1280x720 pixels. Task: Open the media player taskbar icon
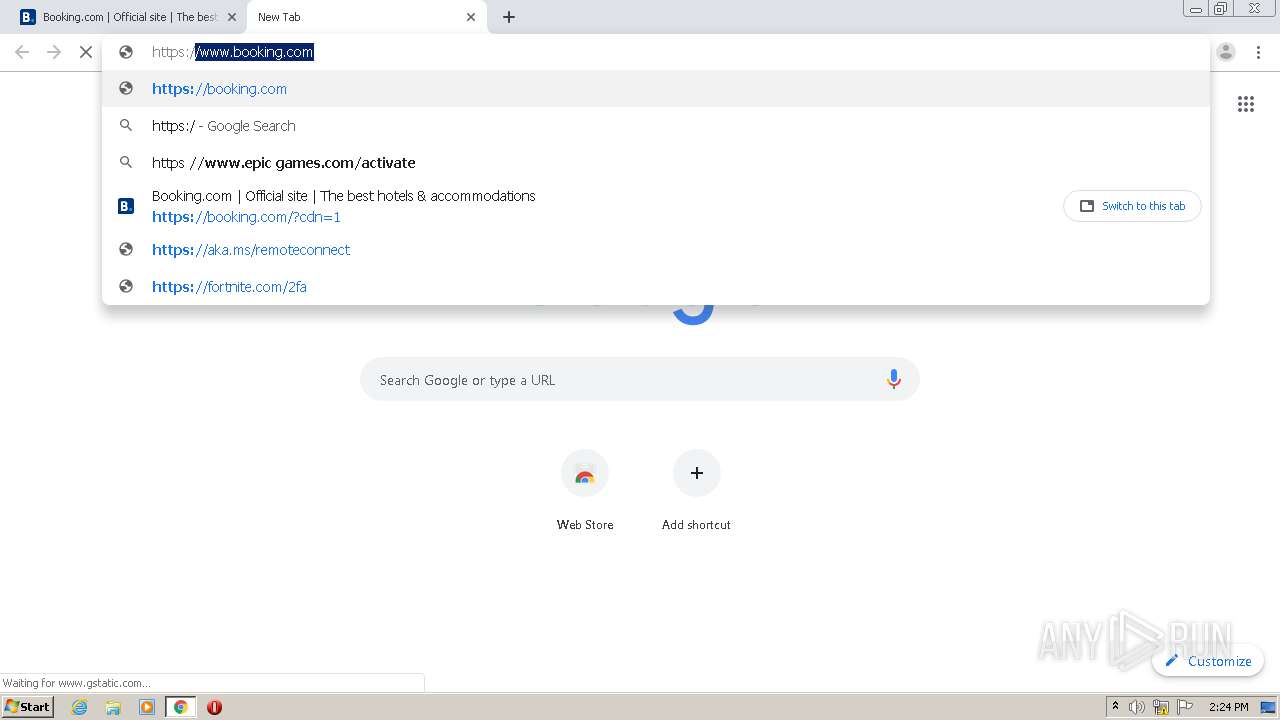pyautogui.click(x=147, y=707)
